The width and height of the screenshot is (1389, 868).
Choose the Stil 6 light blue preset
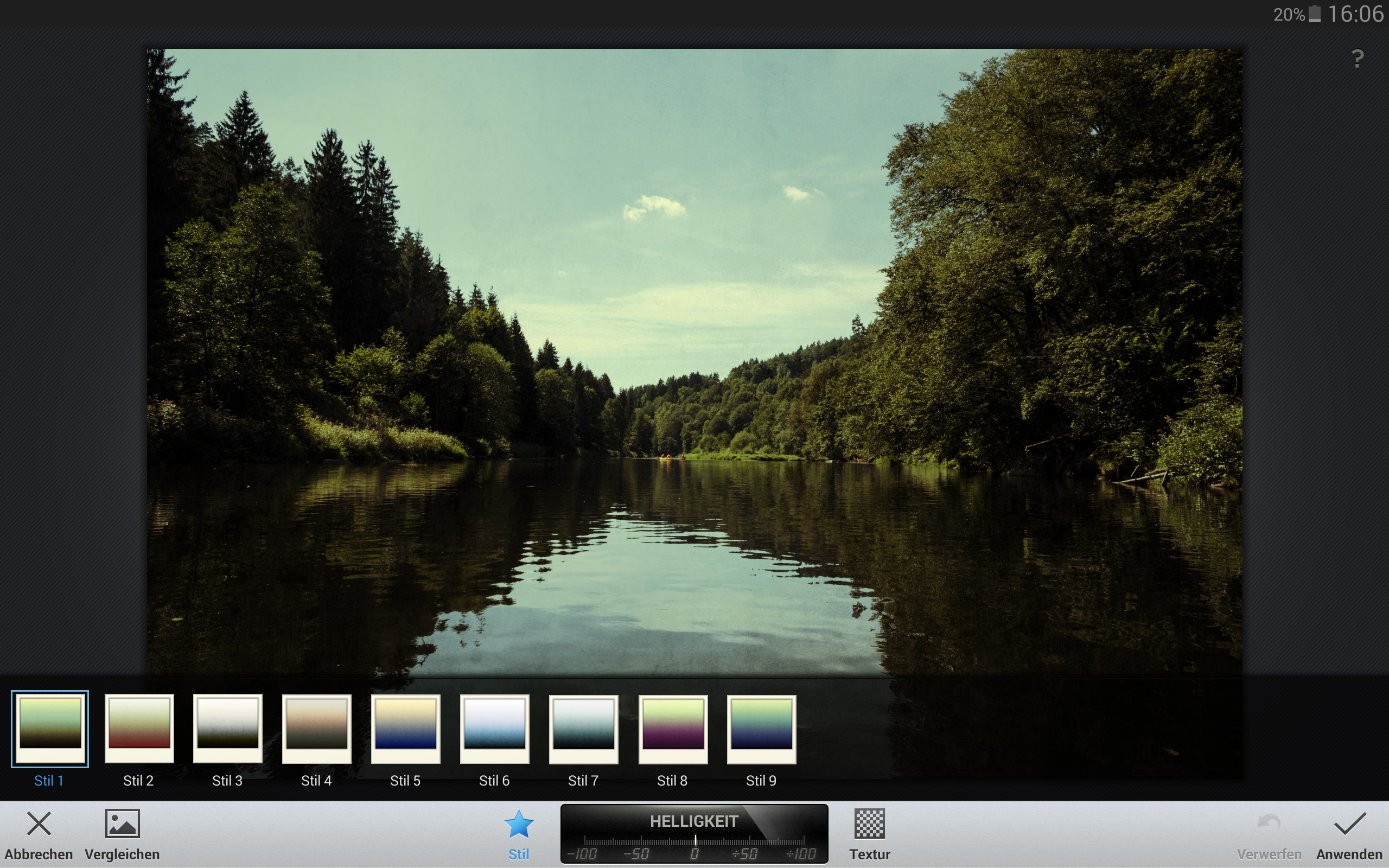(x=495, y=729)
